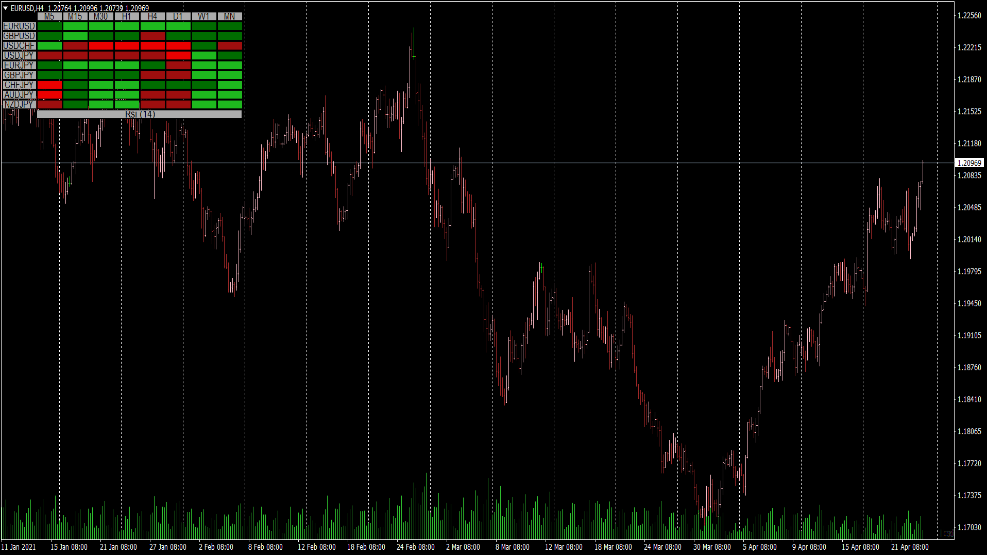Click the EURUSD pair label
The image size is (987, 555).
tap(20, 26)
